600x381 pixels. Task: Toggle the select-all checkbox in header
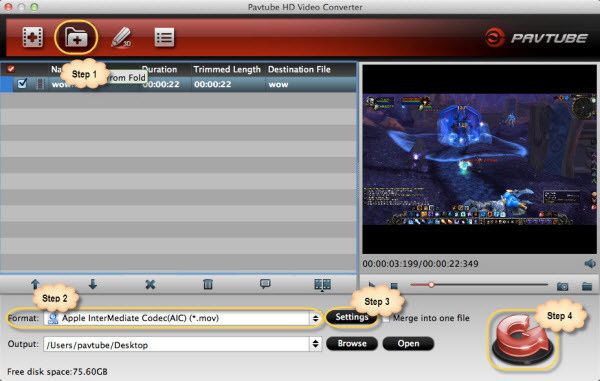[11, 69]
